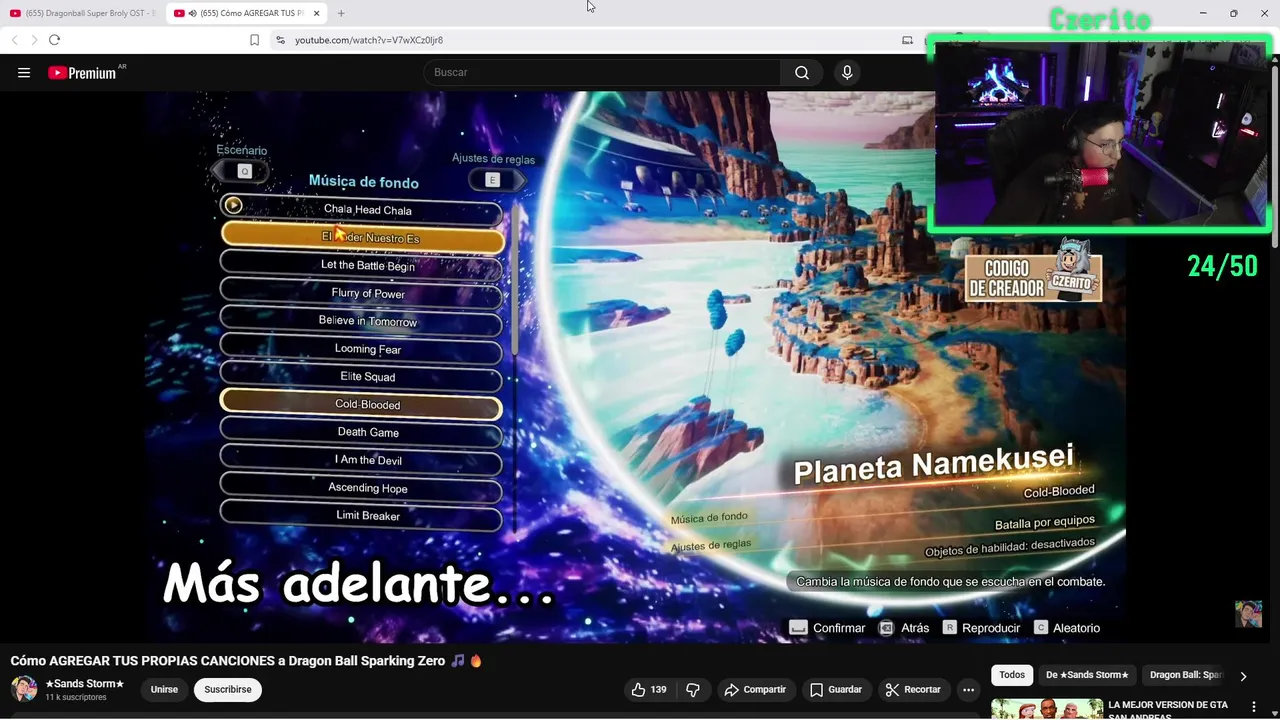Image resolution: width=1280 pixels, height=720 pixels.
Task: Select Ascending Hope track
Action: tap(361, 488)
